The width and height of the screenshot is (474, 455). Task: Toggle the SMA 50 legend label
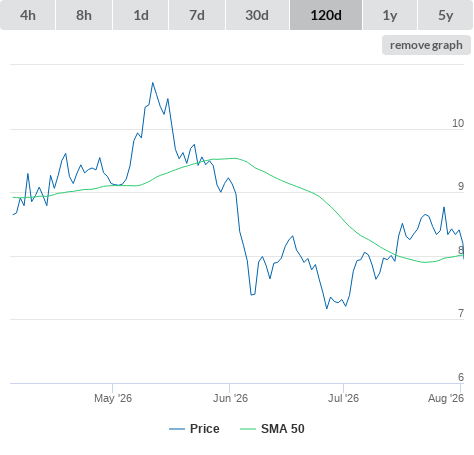(x=283, y=429)
